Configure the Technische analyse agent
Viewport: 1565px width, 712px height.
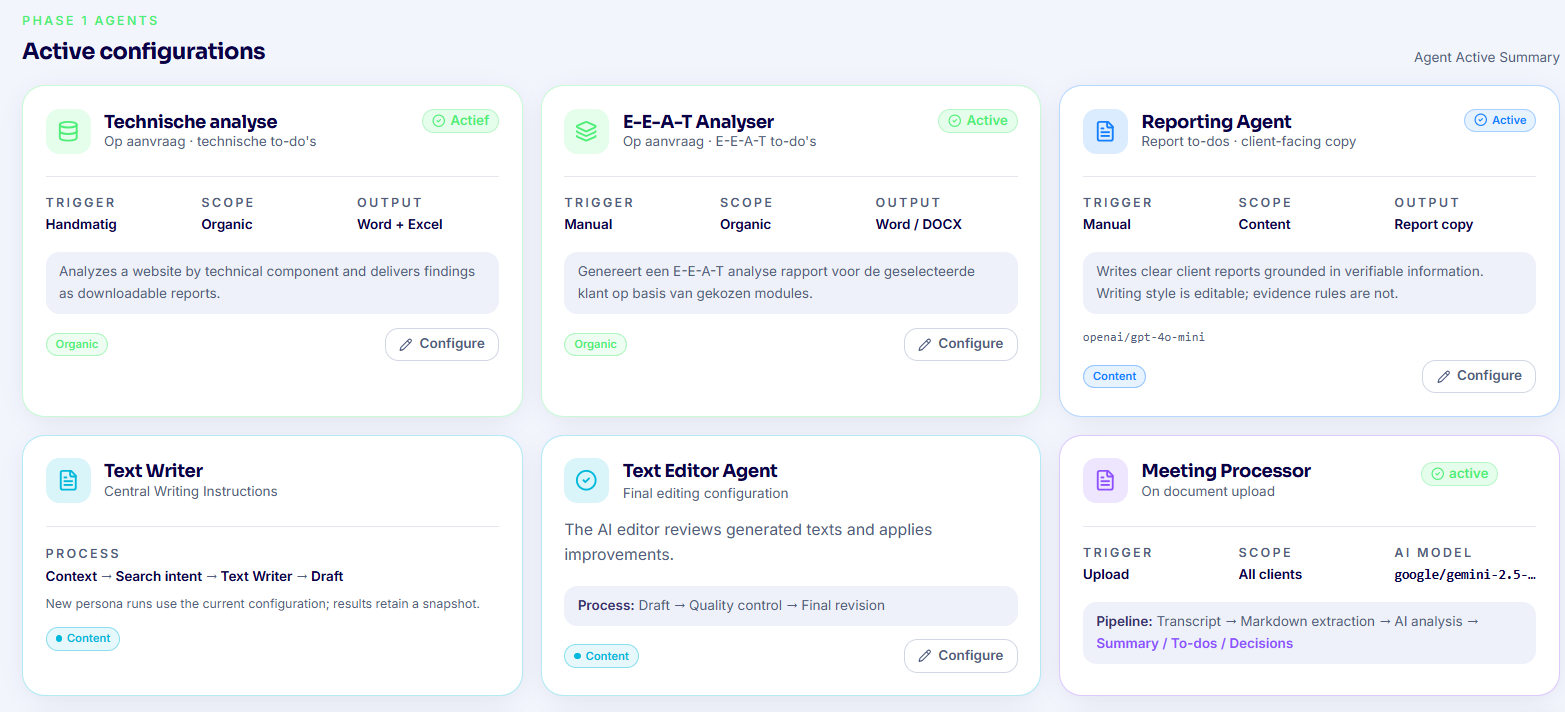[x=442, y=344]
